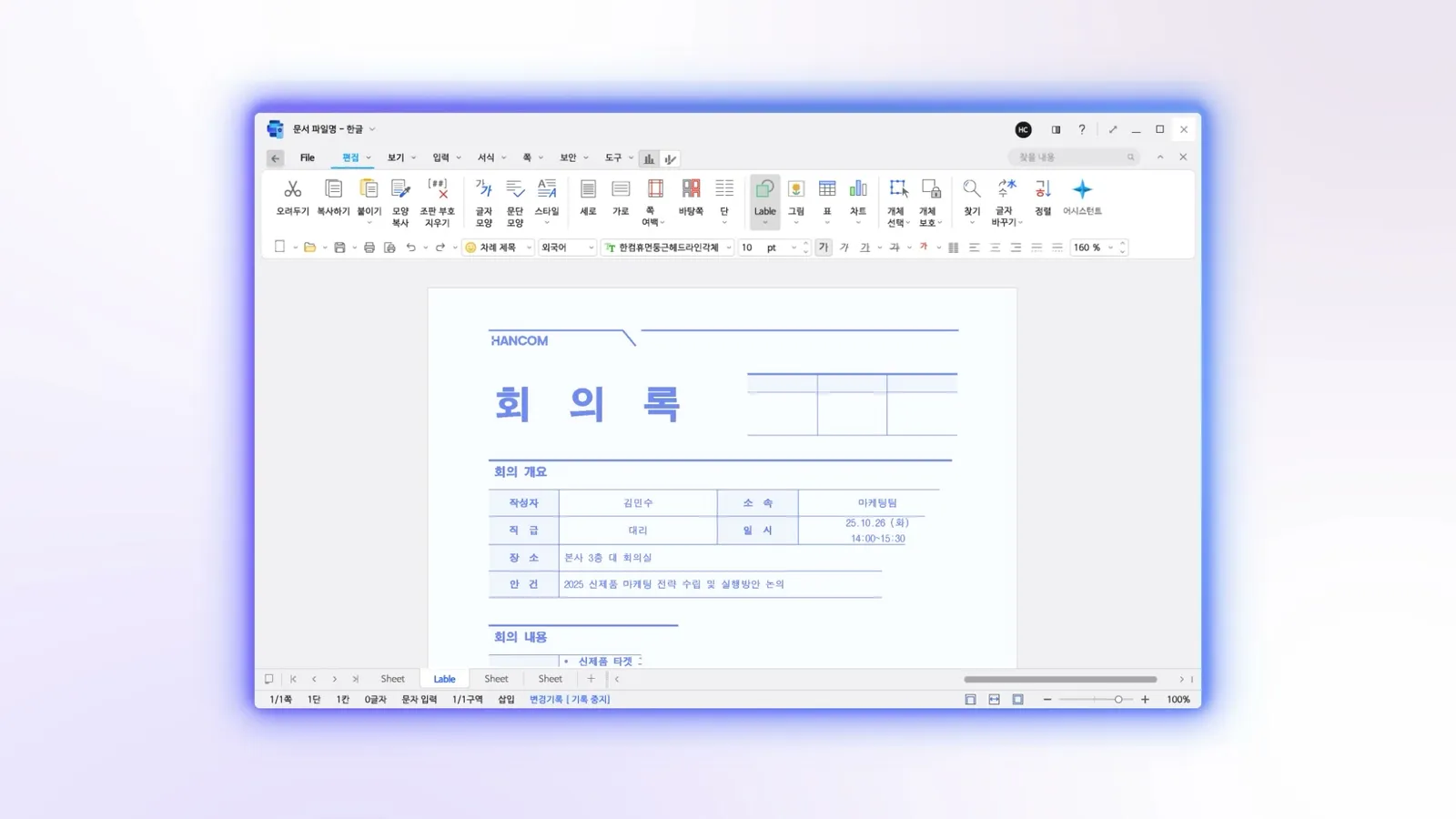The image size is (1456, 819).
Task: Insert a picture with 그림 icon
Action: point(796,188)
